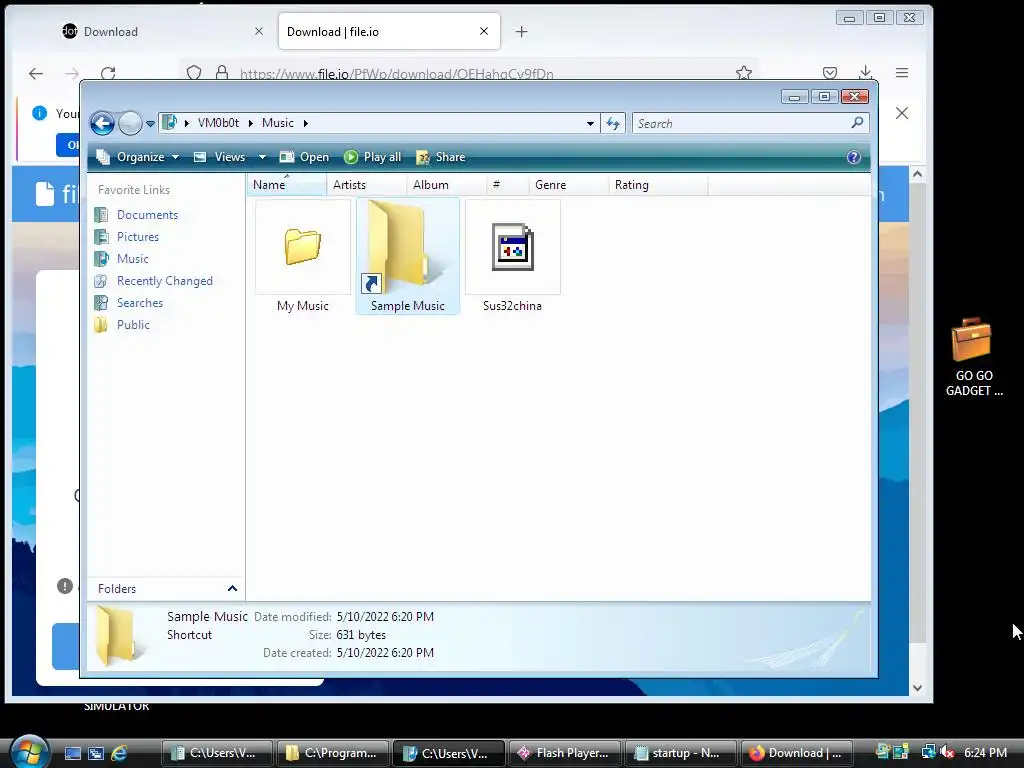The image size is (1024, 768).
Task: Switch to startup - N... taskbar button
Action: pos(680,753)
